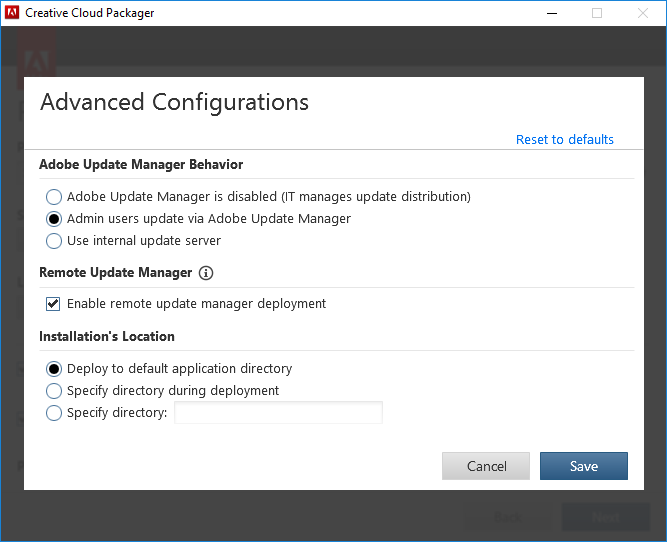This screenshot has height=542, width=667.
Task: Minimize the Creative Cloud Packager window
Action: pos(551,13)
